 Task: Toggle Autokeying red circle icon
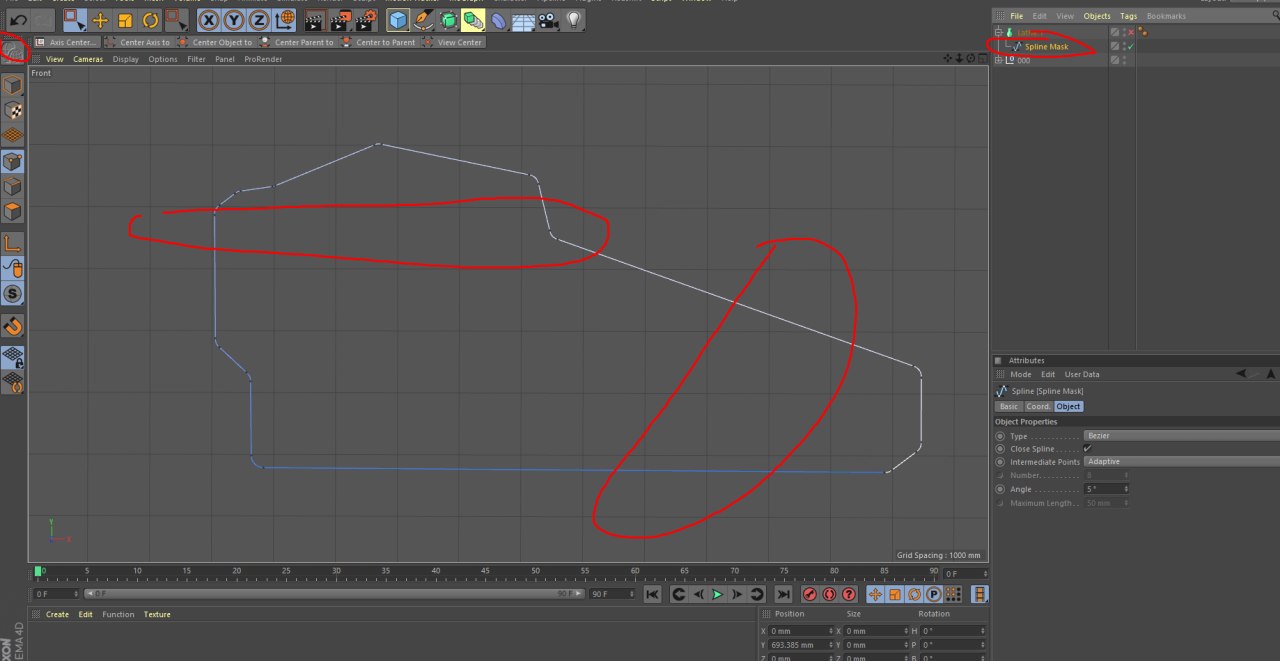tap(829, 594)
